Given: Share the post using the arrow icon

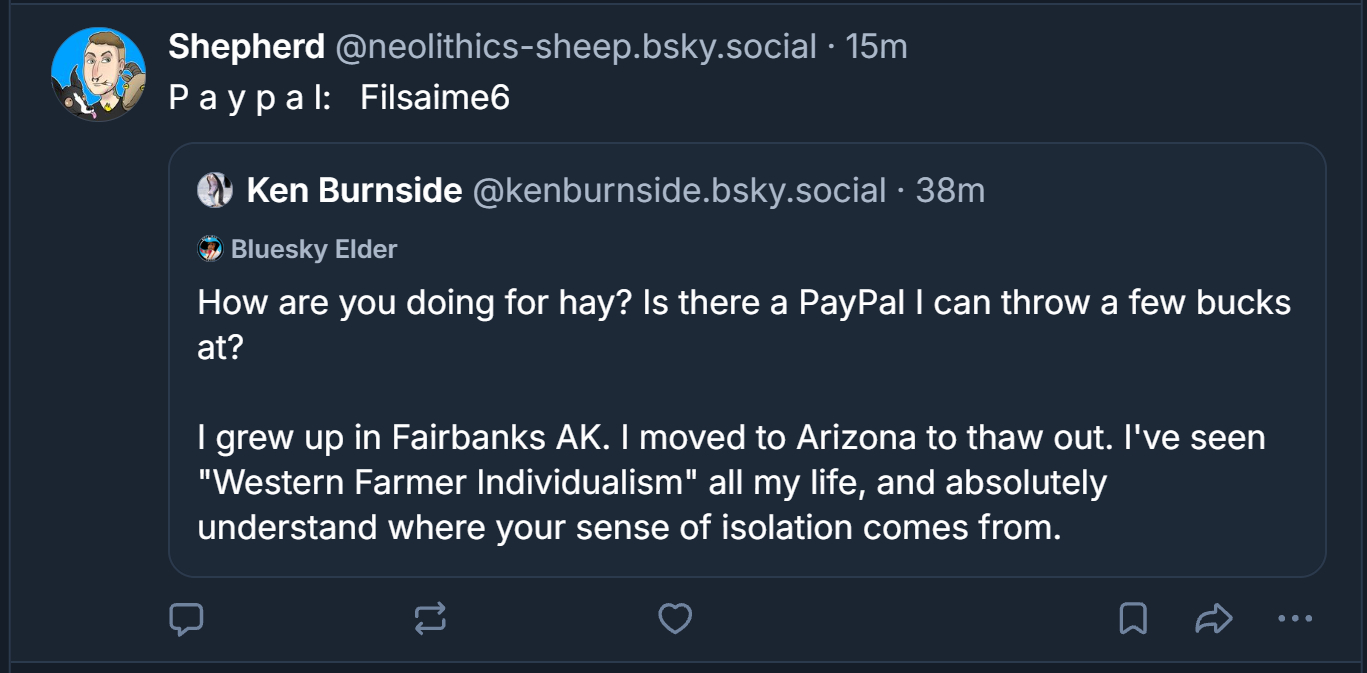Looking at the screenshot, I should [x=1213, y=620].
